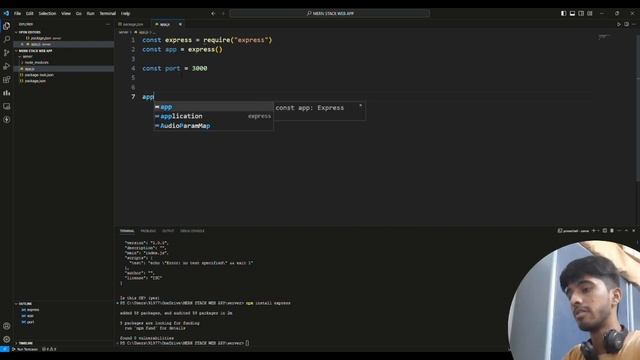Switch to the Debug Console panel tab
The width and height of the screenshot is (640, 360).
click(192, 231)
